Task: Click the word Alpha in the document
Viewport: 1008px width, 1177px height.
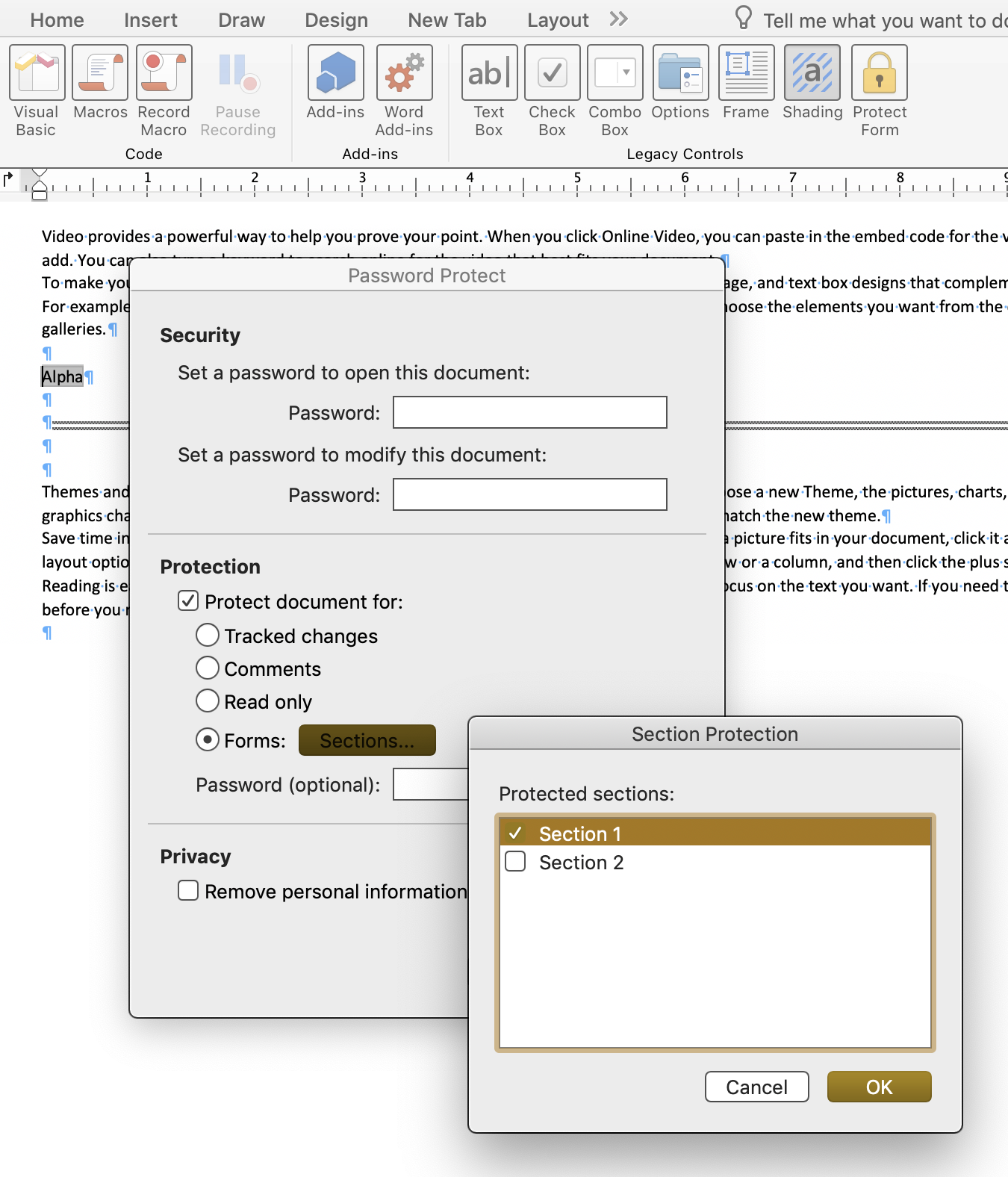Action: tap(62, 376)
